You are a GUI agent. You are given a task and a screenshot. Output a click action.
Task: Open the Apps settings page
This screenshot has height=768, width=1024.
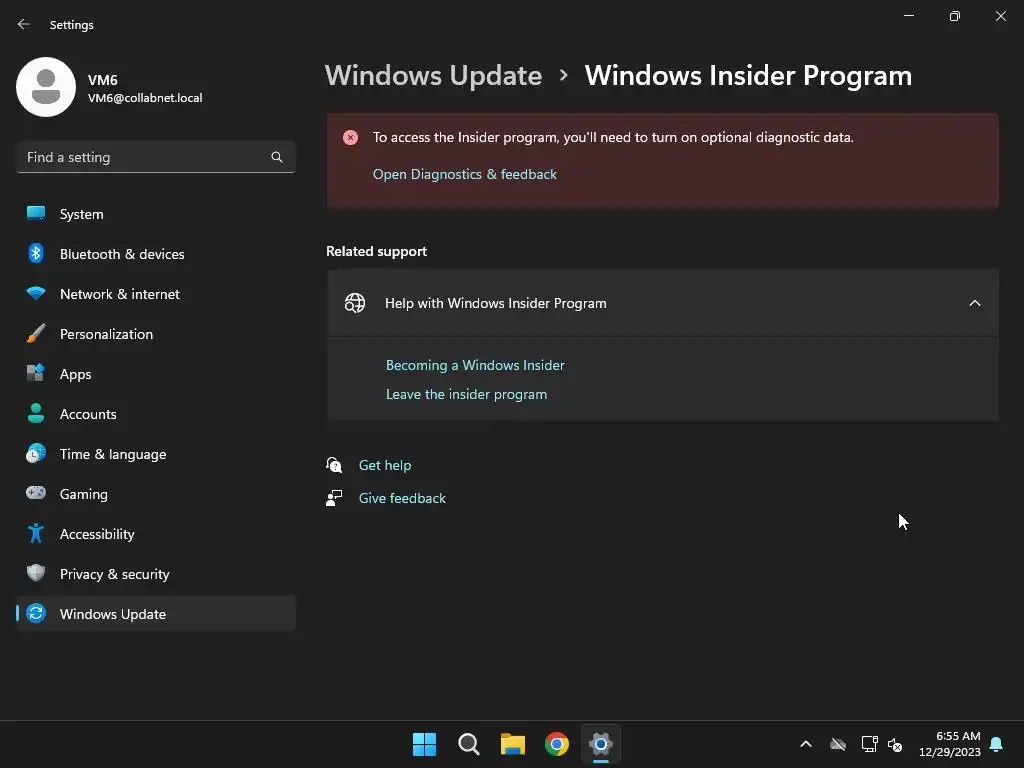coord(156,374)
